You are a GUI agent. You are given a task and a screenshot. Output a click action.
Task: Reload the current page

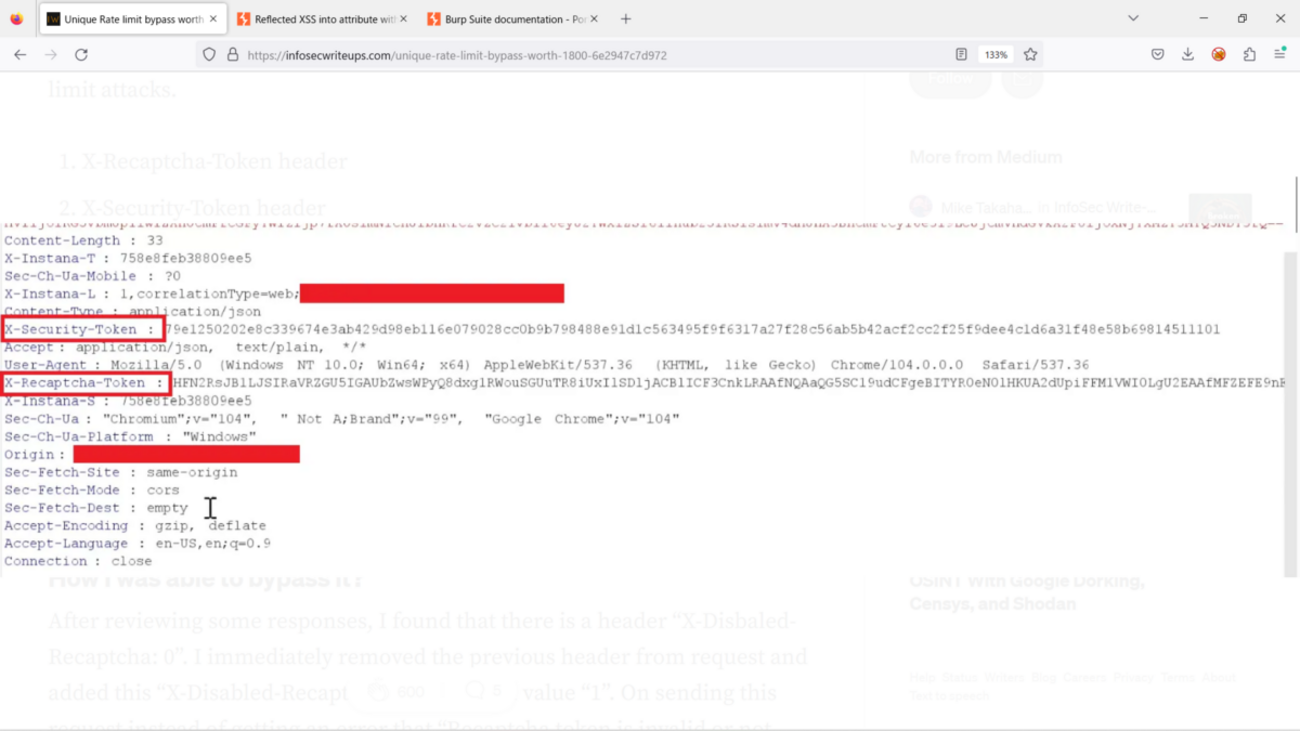click(82, 55)
